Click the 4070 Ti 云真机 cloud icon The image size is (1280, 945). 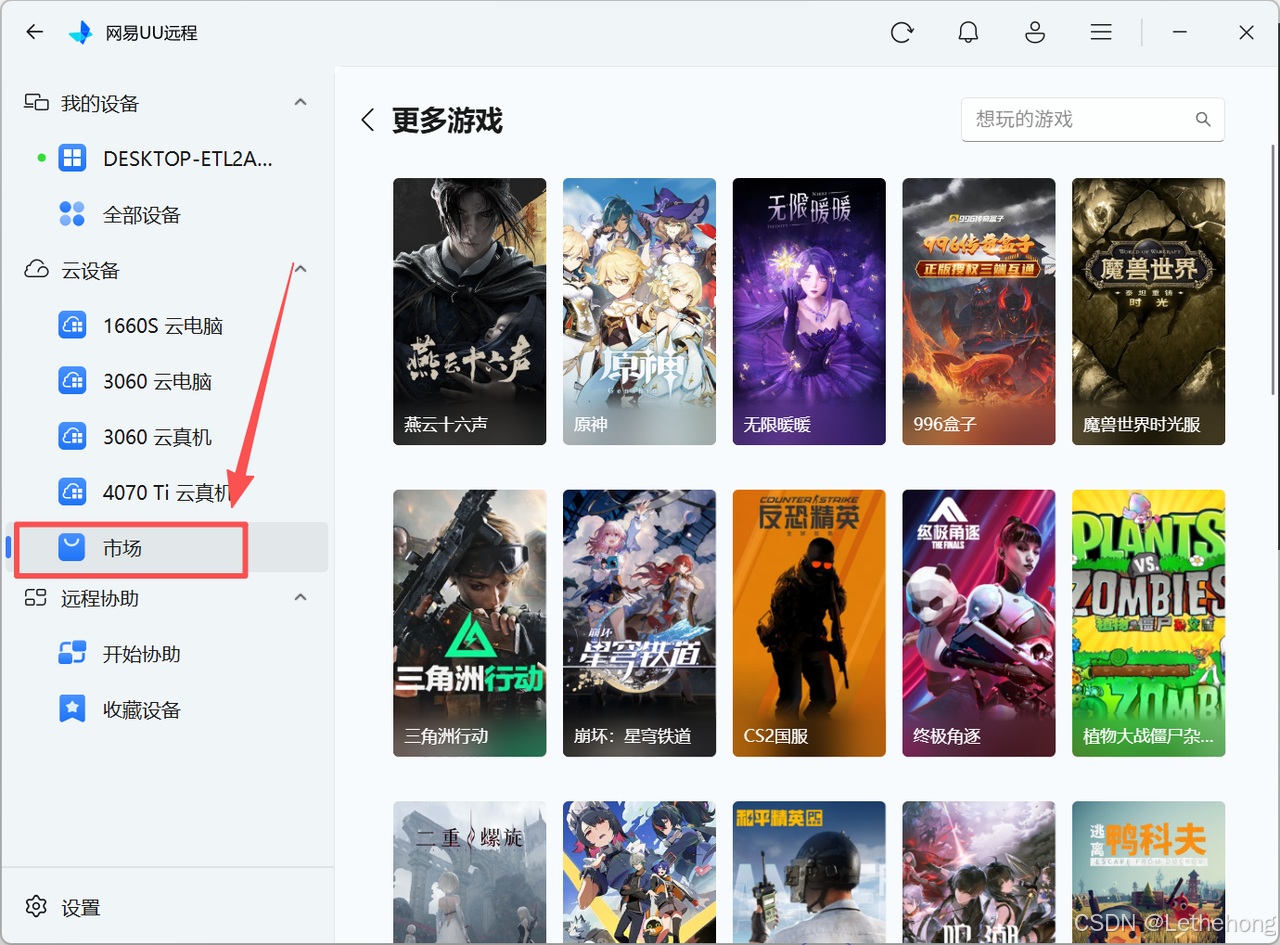tap(72, 492)
